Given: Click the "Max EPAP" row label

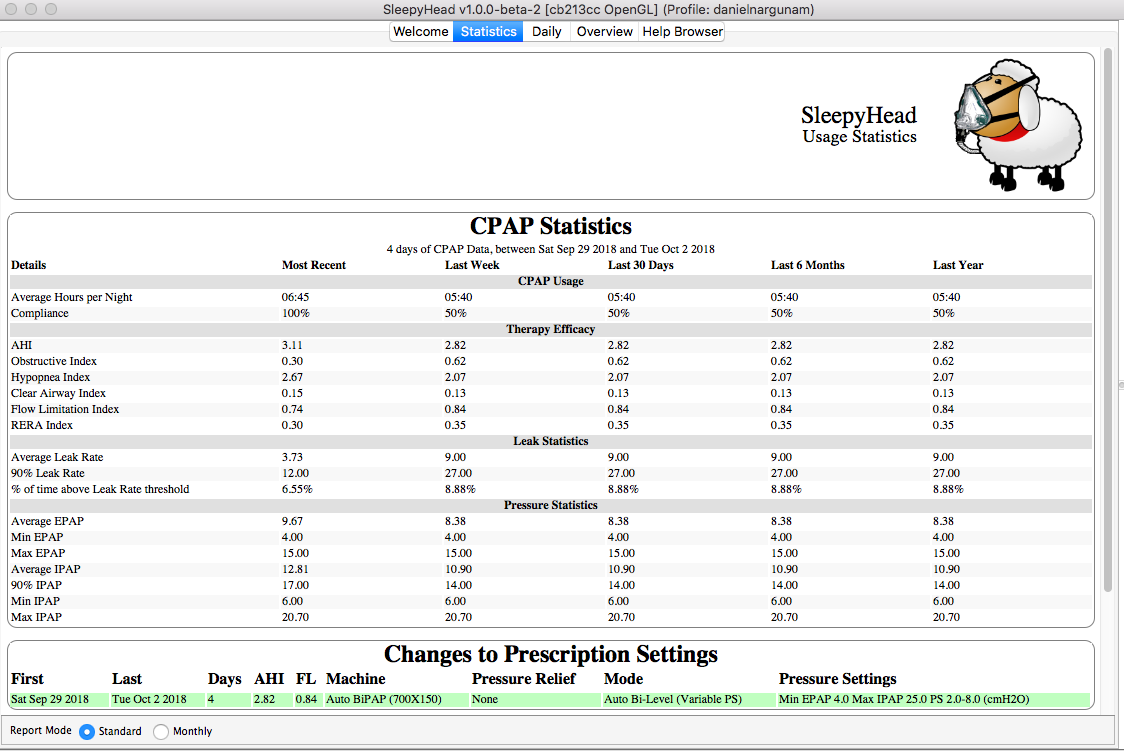Looking at the screenshot, I should 38,553.
